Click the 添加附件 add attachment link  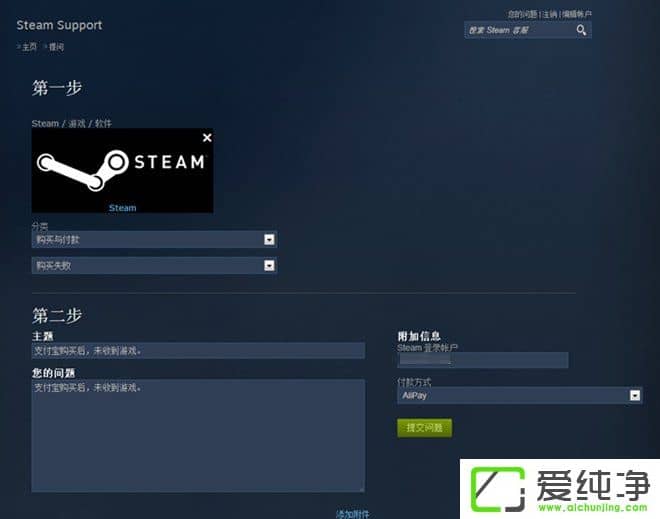tap(353, 514)
